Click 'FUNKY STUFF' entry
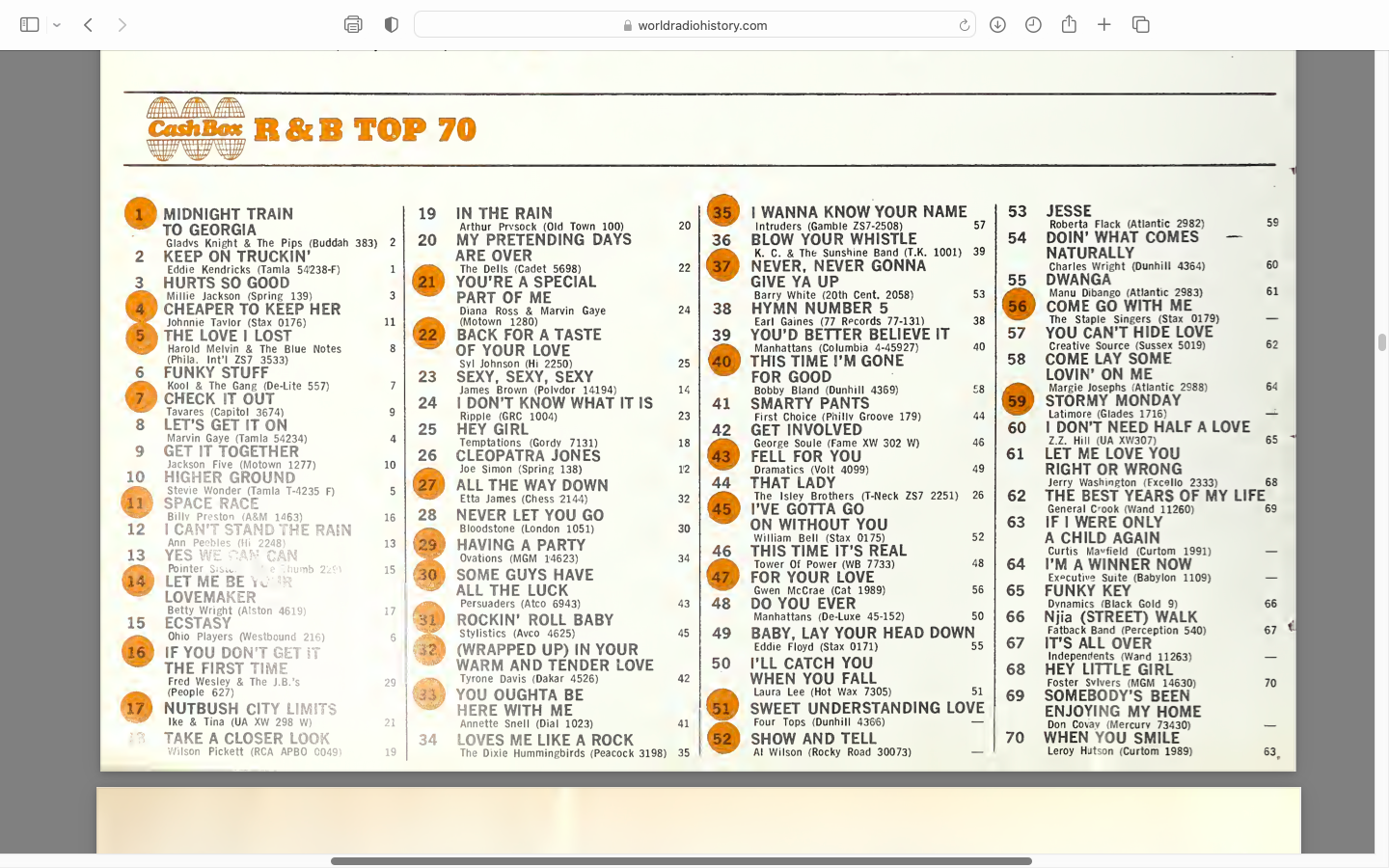The image size is (1389, 868). point(216,372)
